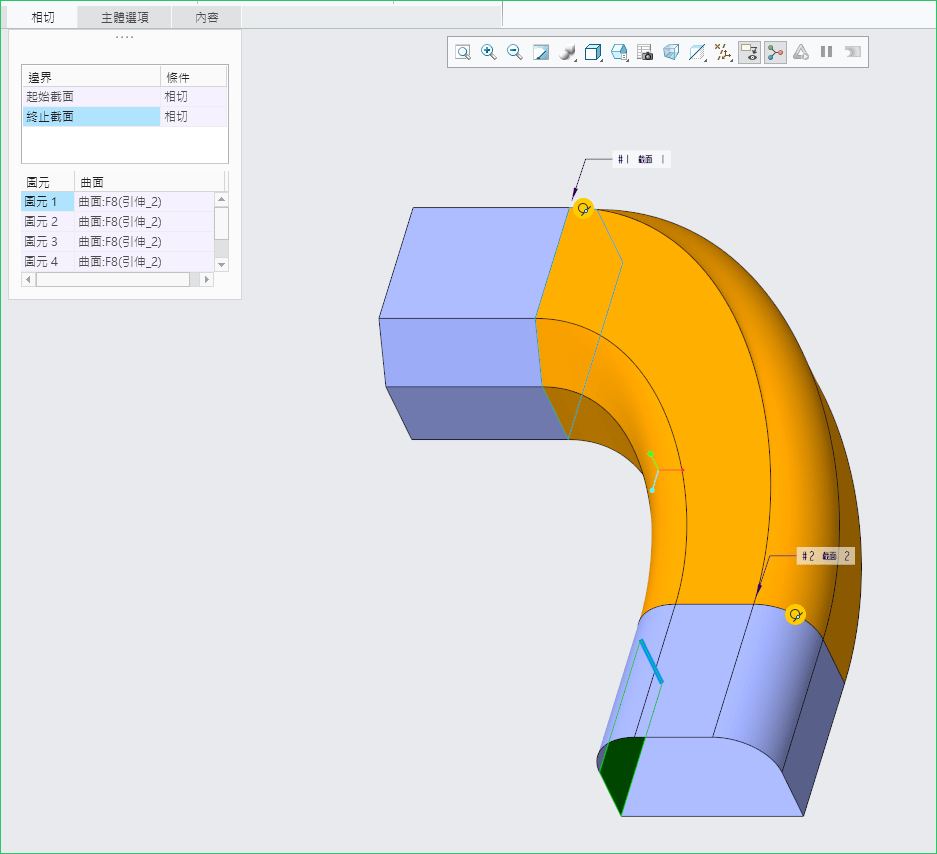
Task: Click the #2 截面 2 label in the viewport
Action: [x=826, y=556]
